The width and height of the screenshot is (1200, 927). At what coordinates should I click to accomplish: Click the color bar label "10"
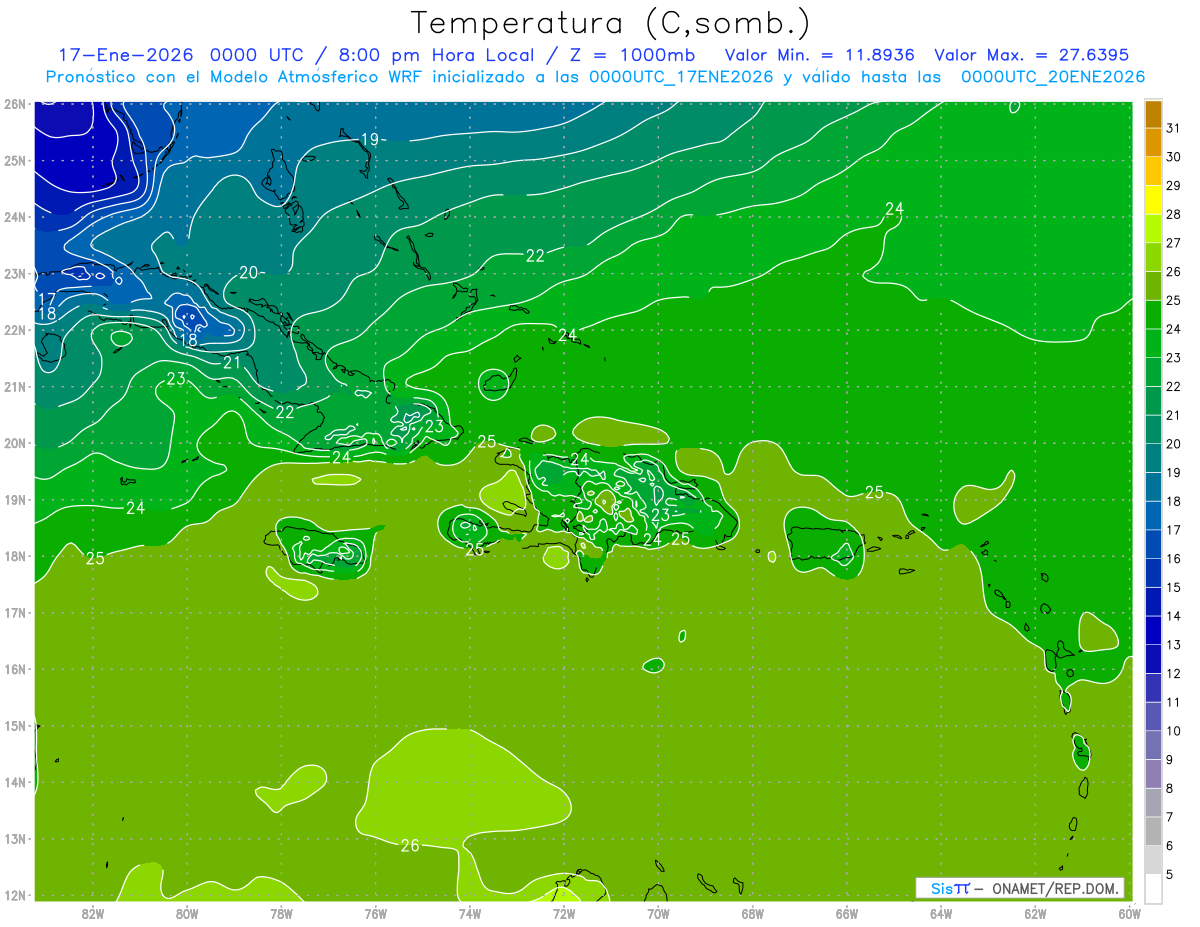click(x=1174, y=731)
